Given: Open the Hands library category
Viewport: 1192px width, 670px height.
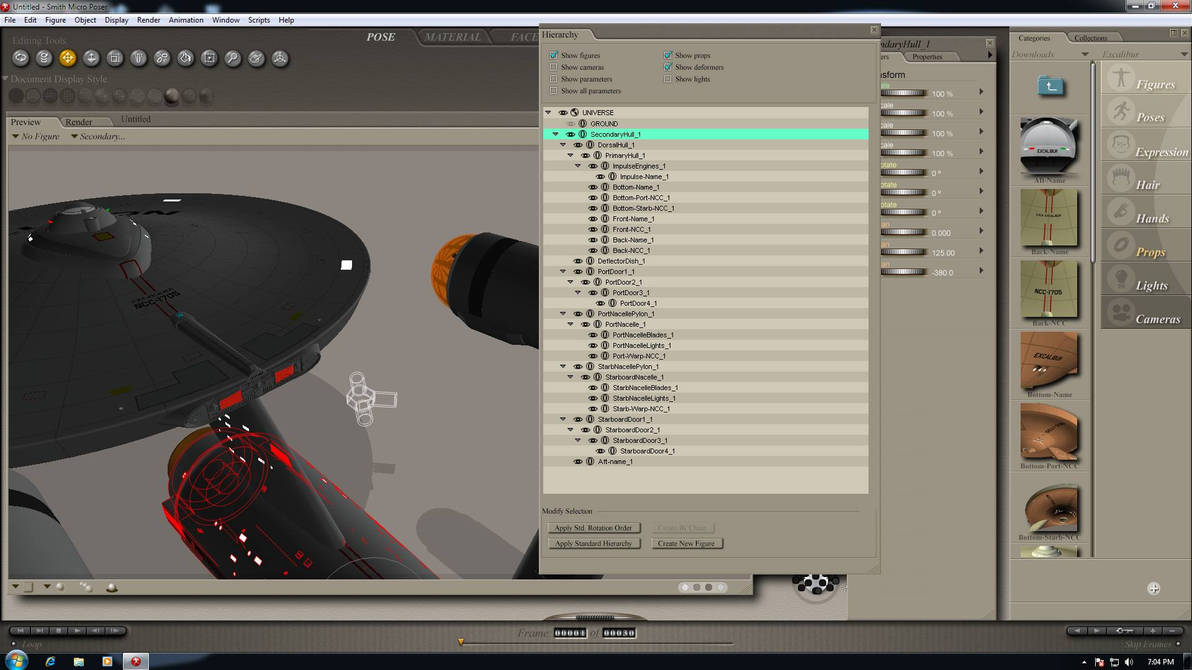Looking at the screenshot, I should pyautogui.click(x=1146, y=211).
